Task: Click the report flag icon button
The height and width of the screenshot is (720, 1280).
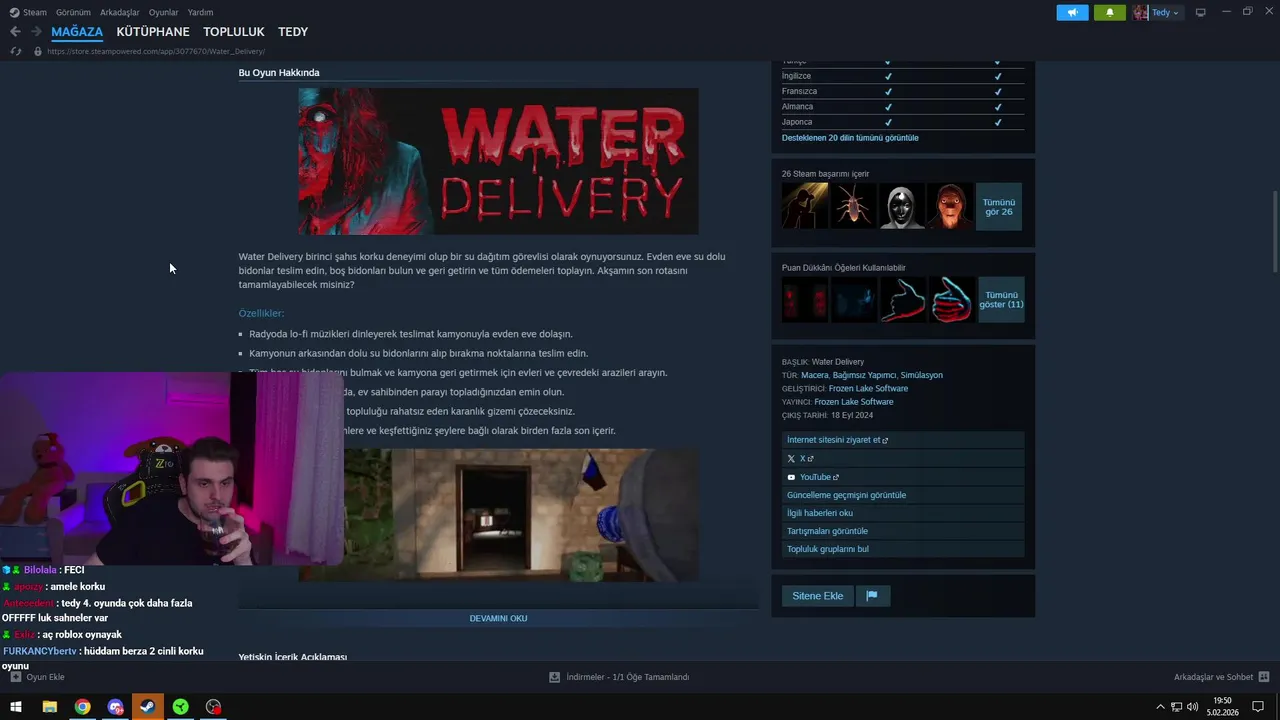Action: coord(872,596)
